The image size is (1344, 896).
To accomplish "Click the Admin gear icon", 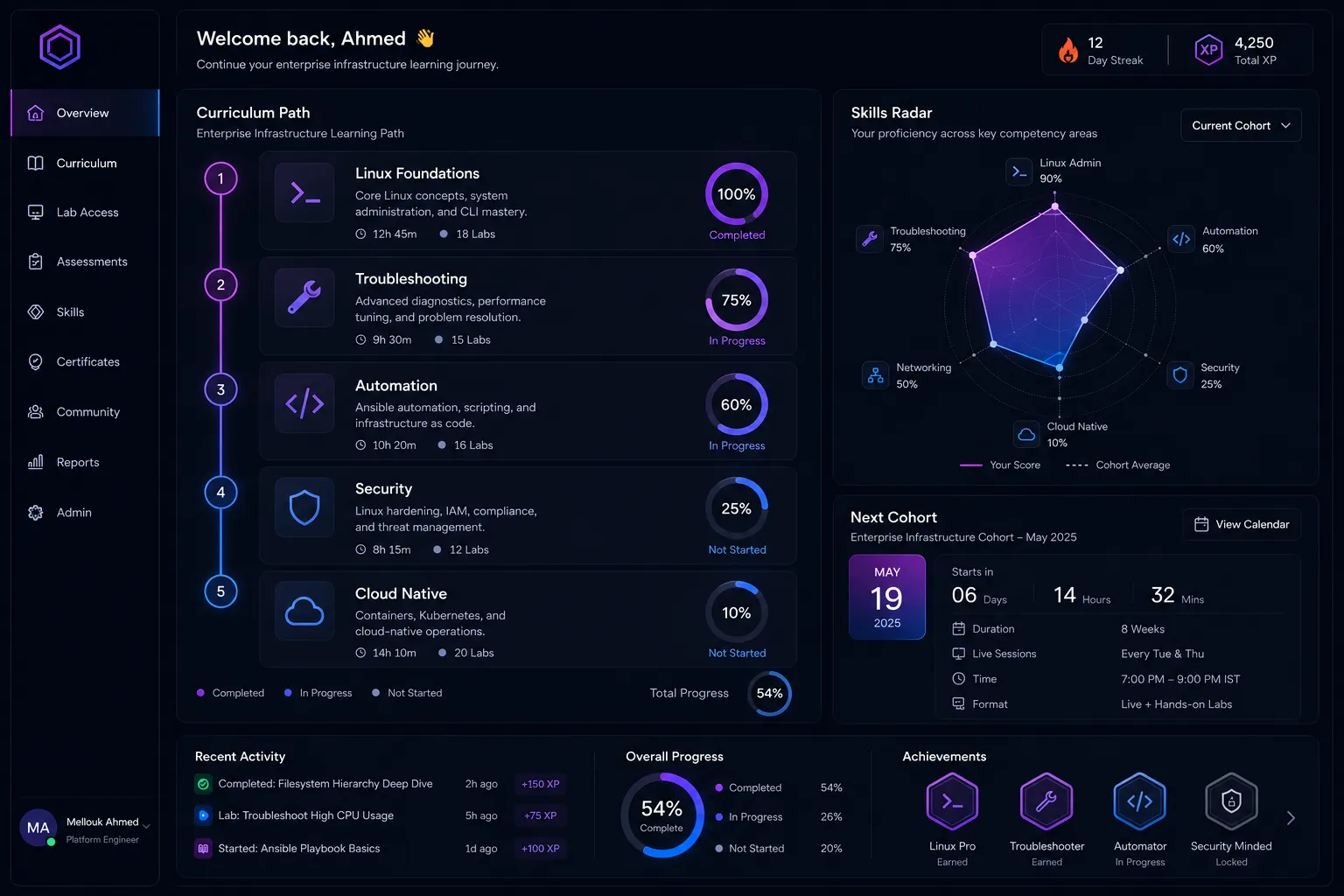I will click(x=36, y=513).
